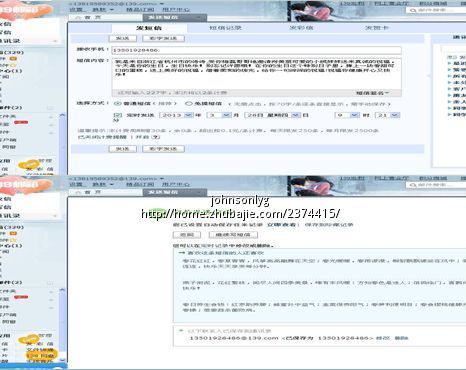The width and height of the screenshot is (466, 370).
Task: Click the 开启 link in billing reminder line
Action: pyautogui.click(x=142, y=137)
